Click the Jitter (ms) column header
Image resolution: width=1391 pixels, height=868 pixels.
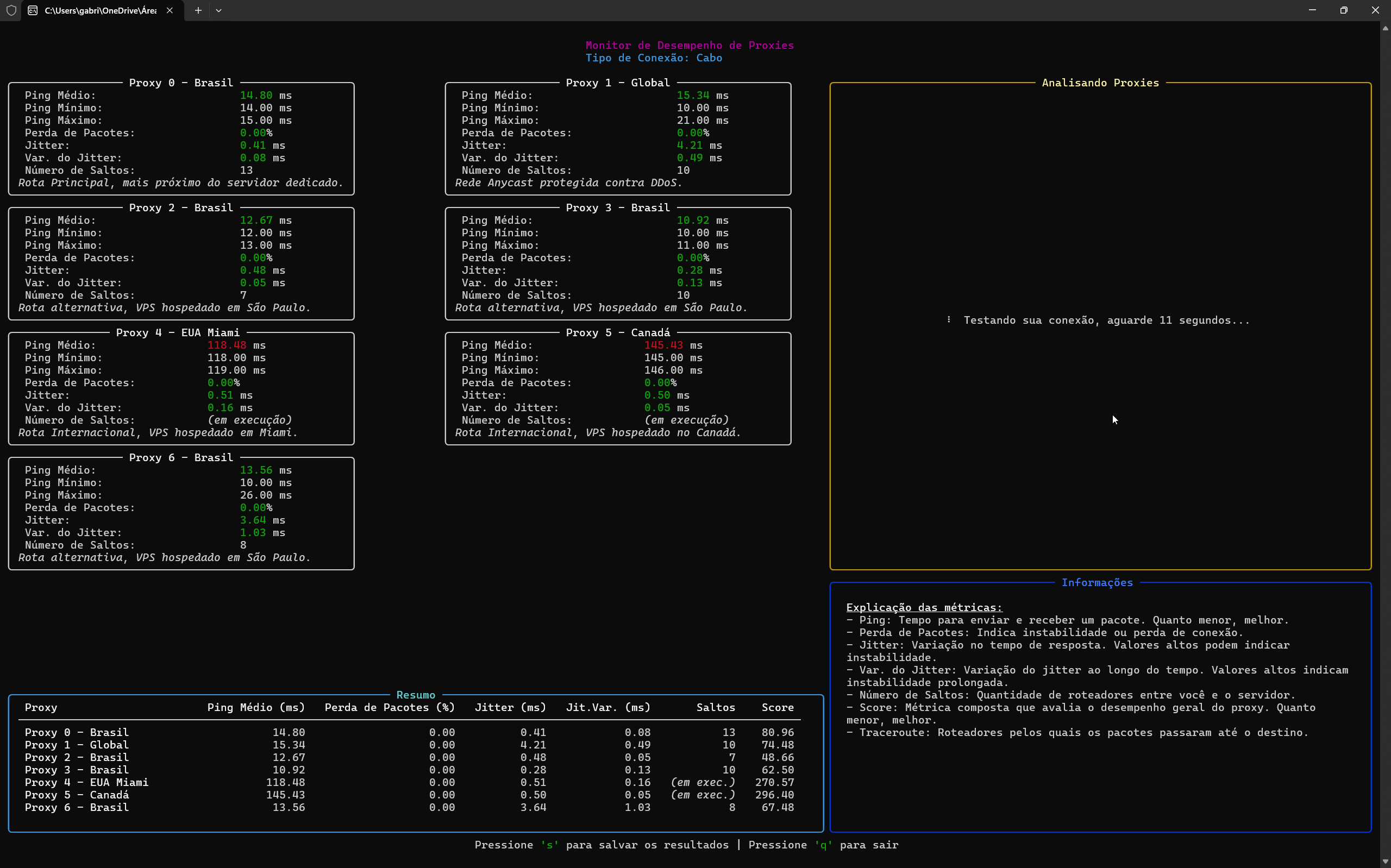coord(510,708)
